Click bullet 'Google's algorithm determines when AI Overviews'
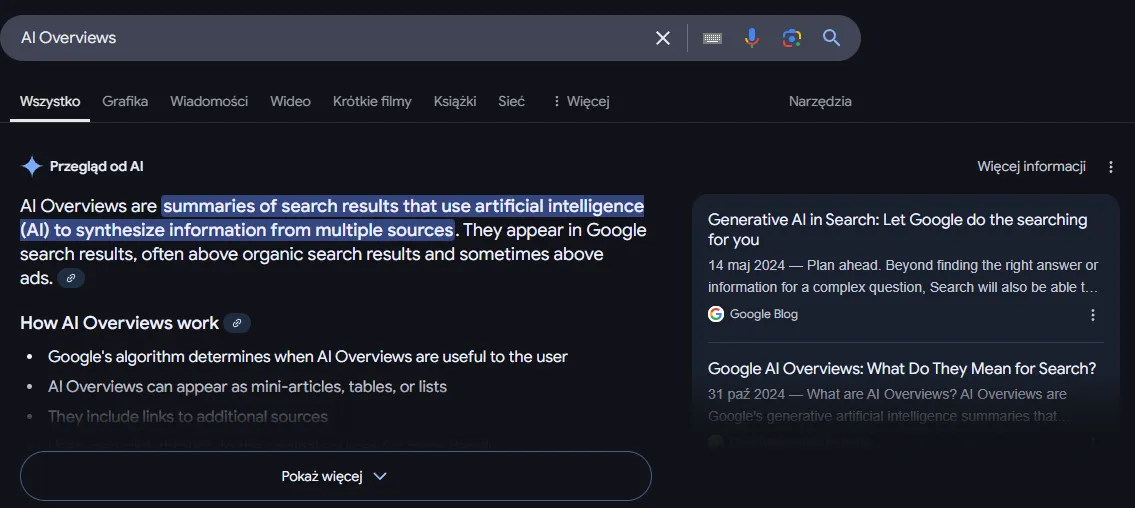This screenshot has height=508, width=1135. [x=308, y=357]
